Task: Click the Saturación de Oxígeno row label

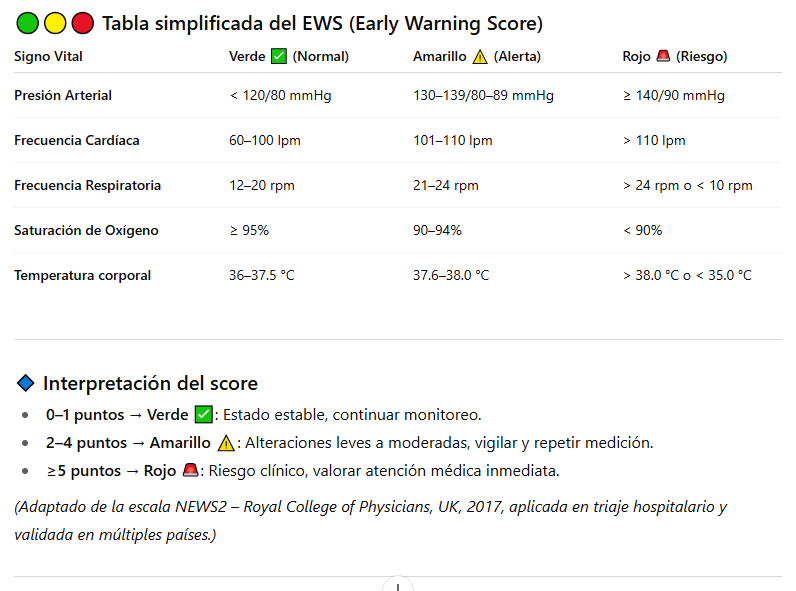Action: [x=86, y=231]
